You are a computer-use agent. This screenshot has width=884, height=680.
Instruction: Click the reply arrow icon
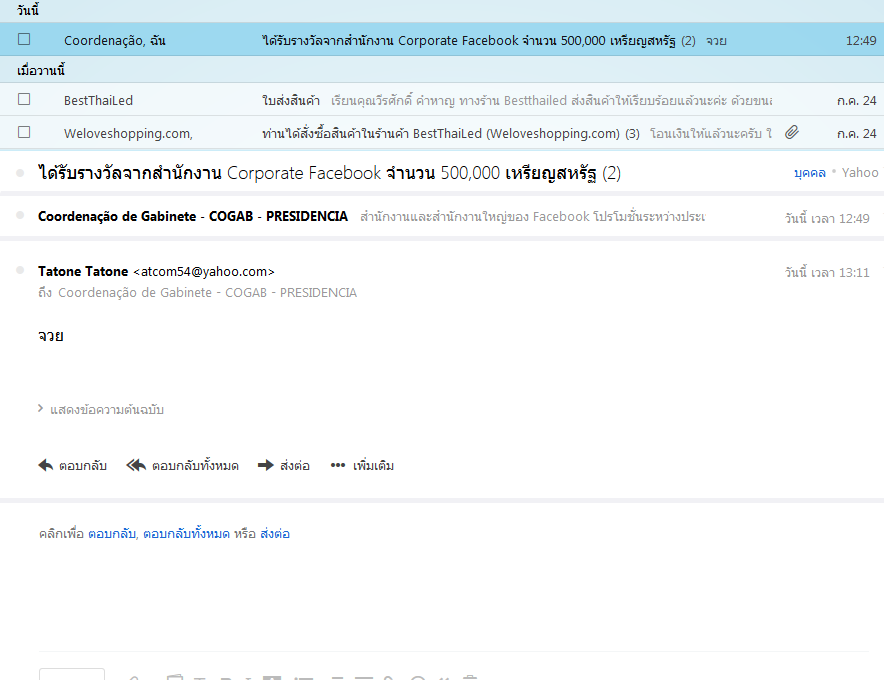coord(46,465)
